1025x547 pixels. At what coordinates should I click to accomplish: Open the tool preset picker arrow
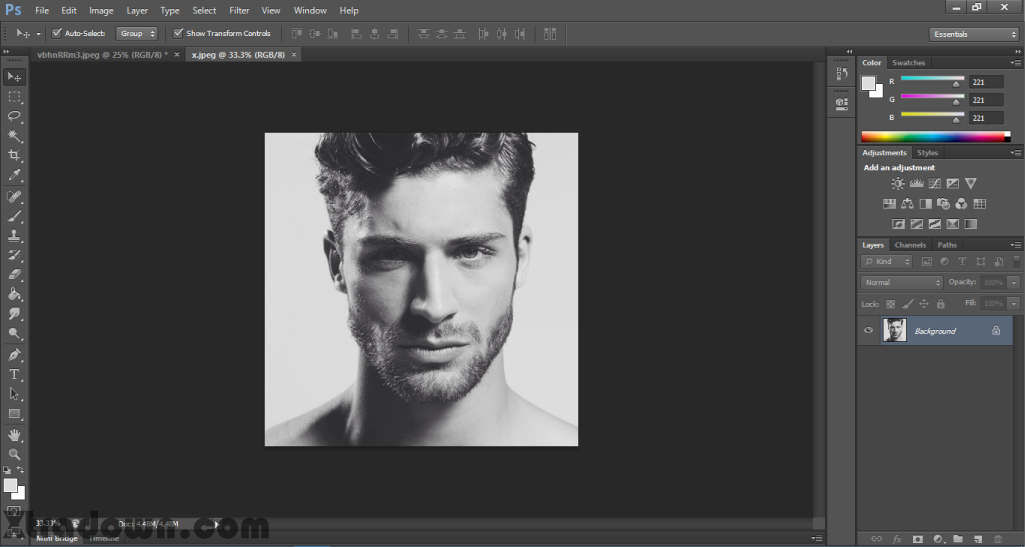[x=38, y=33]
